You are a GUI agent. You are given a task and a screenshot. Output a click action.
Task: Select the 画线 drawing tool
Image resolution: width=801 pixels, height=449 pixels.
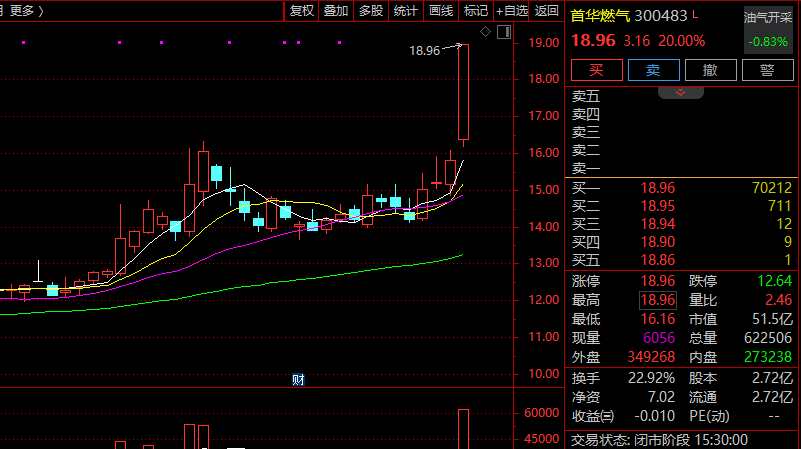(441, 11)
